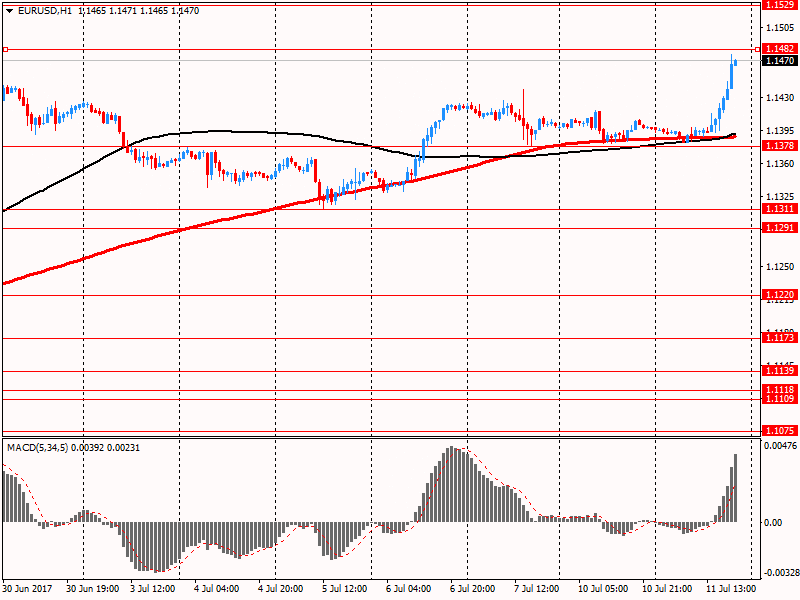Click the 1.1250 price axis value
Screen dimensions: 800x600
(781, 267)
